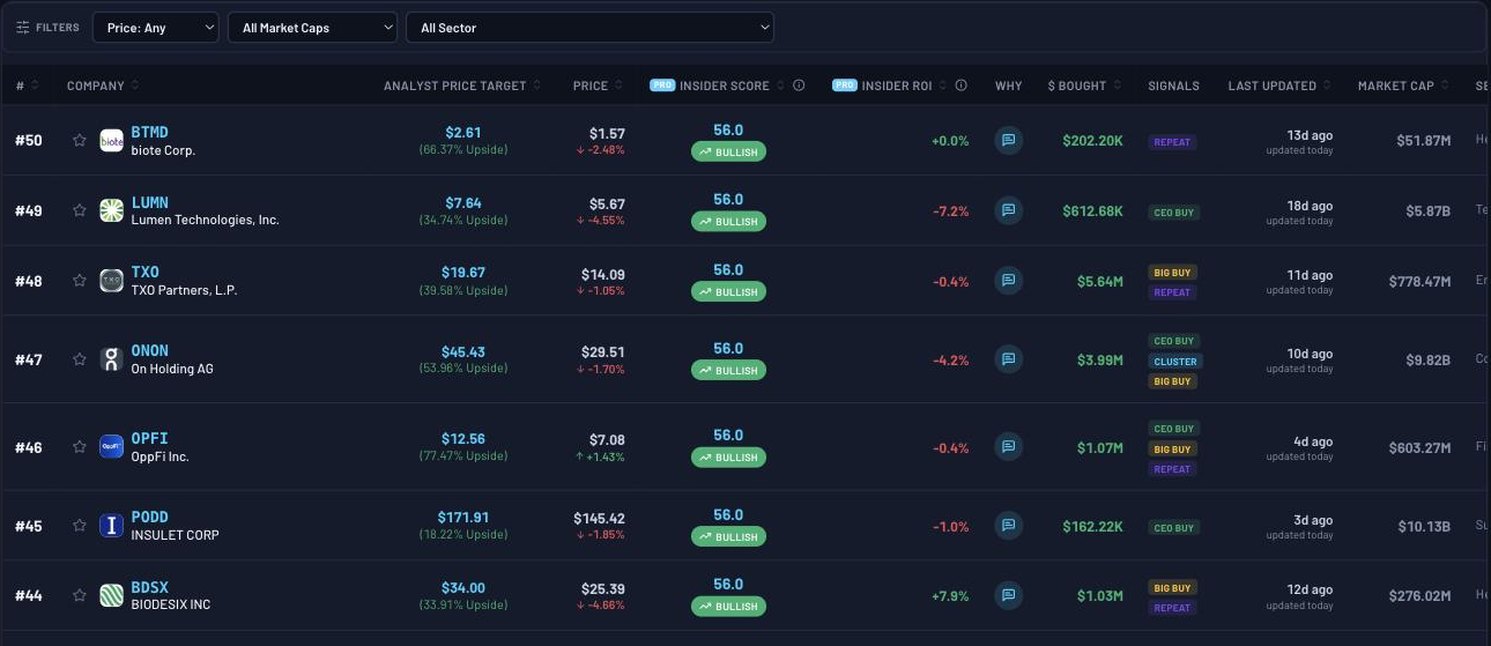Star BTMD as a favorite
This screenshot has width=1491, height=646.
pyautogui.click(x=79, y=140)
